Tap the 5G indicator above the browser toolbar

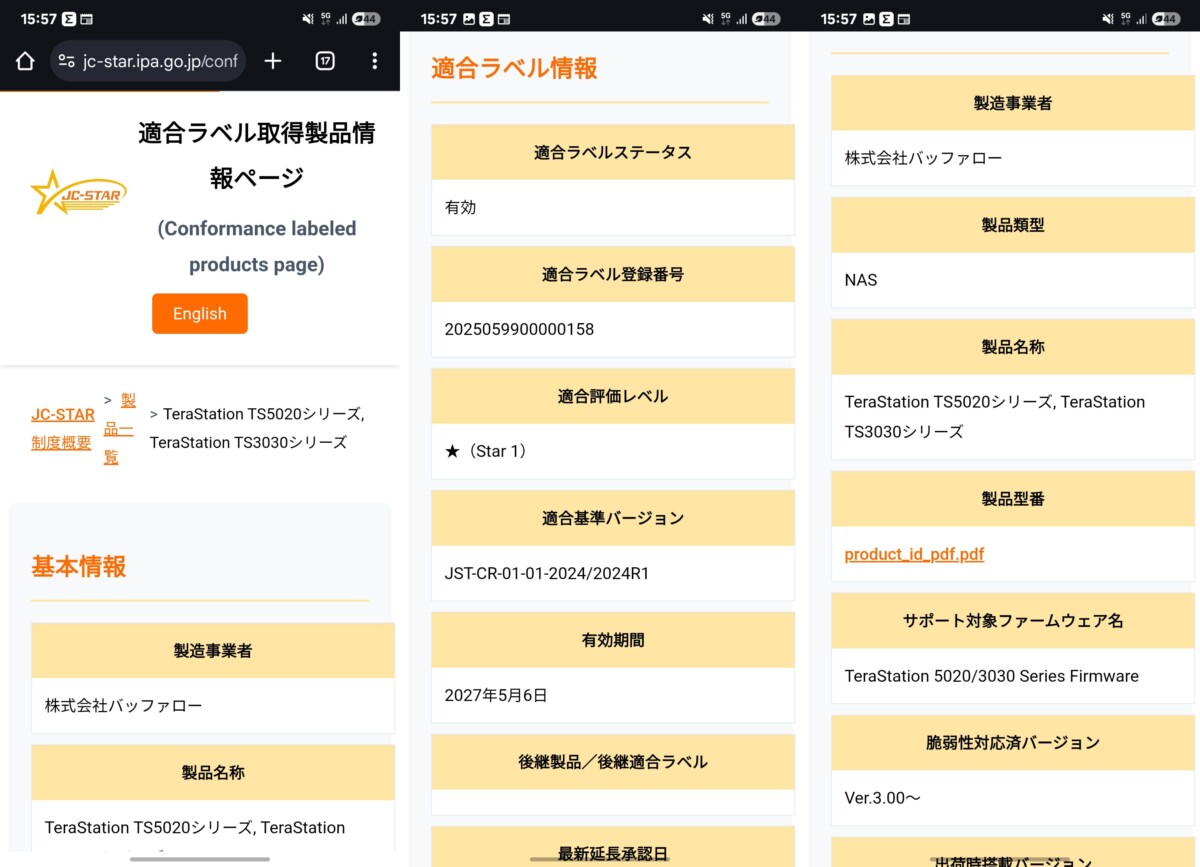326,18
